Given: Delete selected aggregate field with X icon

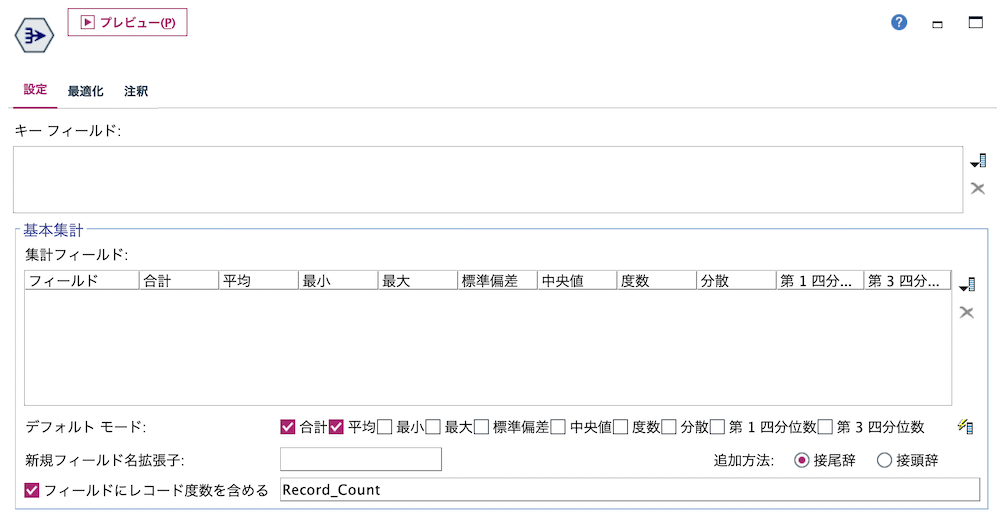Looking at the screenshot, I should [x=967, y=312].
